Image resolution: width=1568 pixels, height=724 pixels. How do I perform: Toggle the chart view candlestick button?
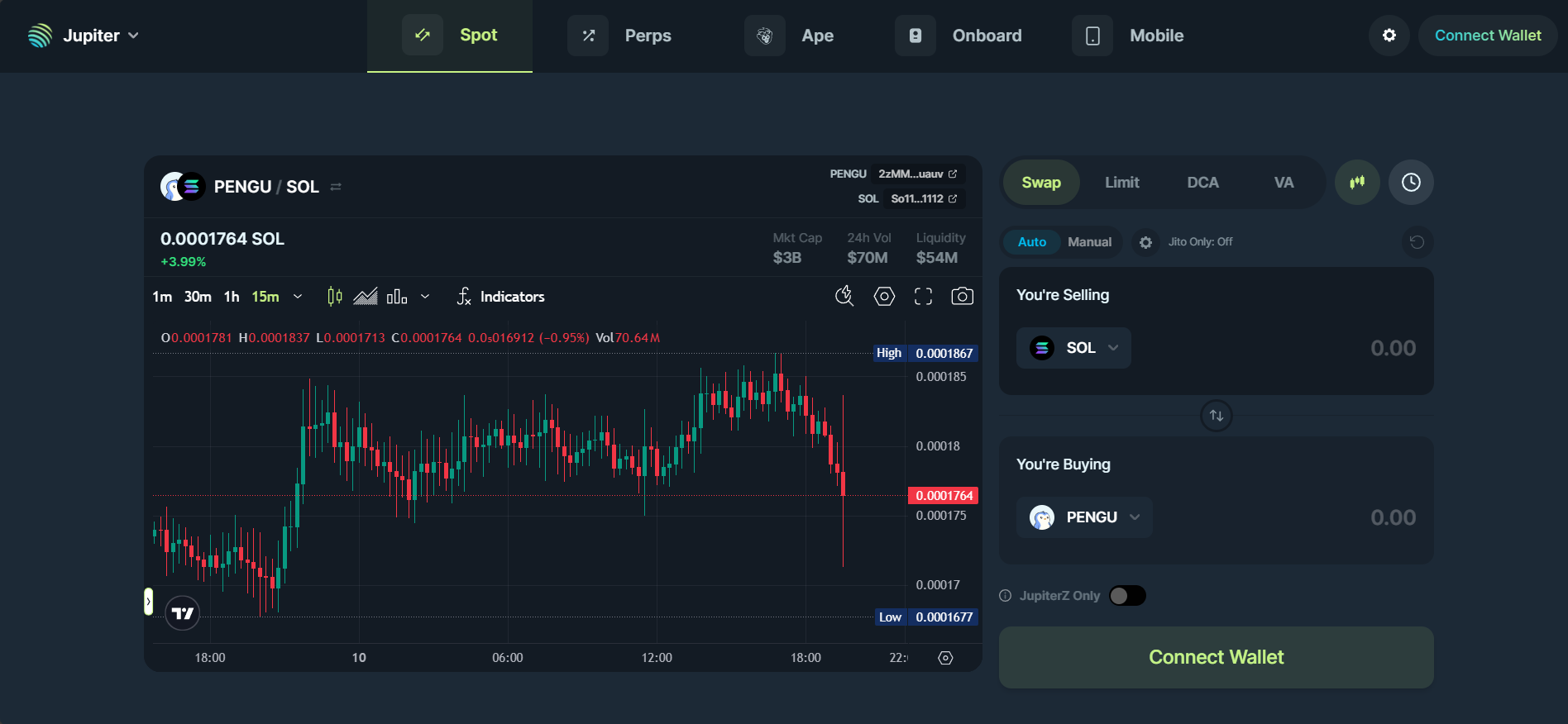[x=1357, y=183]
